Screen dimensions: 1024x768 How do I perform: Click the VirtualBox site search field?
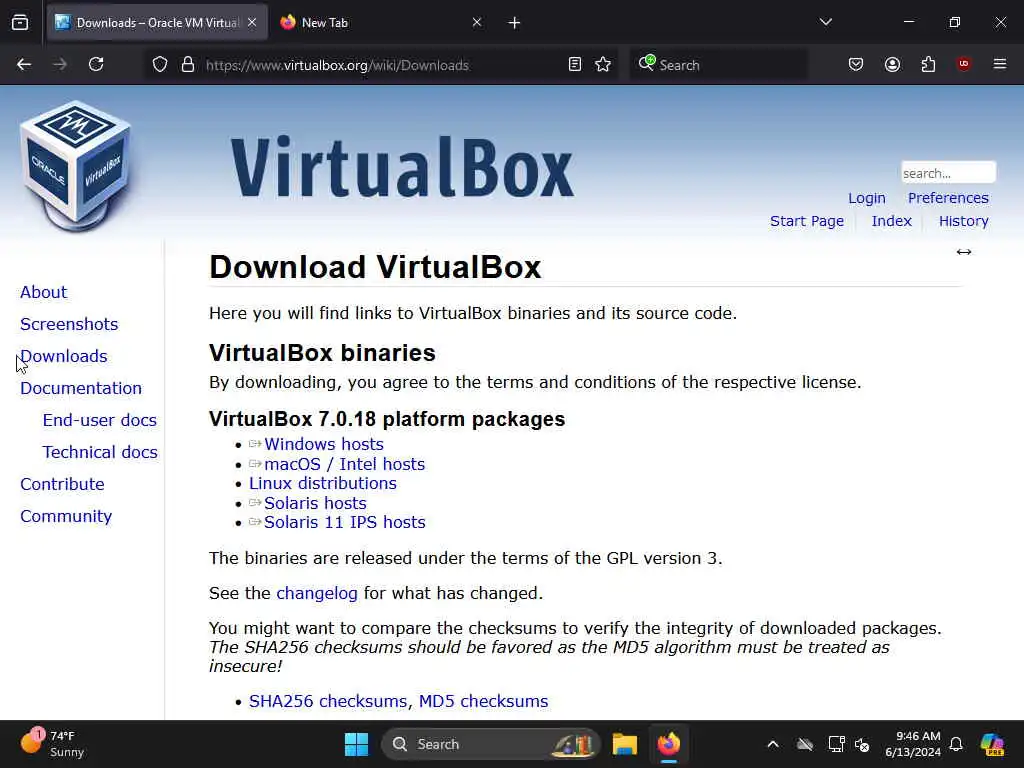[x=948, y=173]
